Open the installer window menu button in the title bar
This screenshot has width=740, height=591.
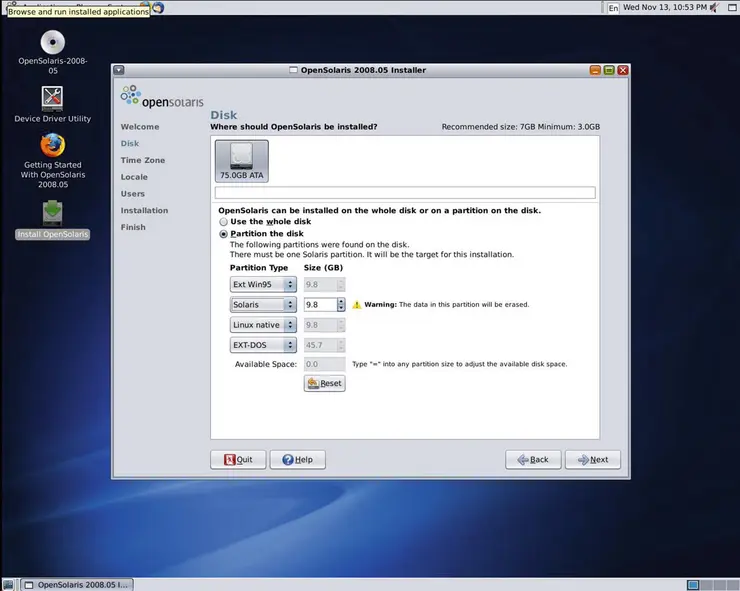click(x=119, y=70)
